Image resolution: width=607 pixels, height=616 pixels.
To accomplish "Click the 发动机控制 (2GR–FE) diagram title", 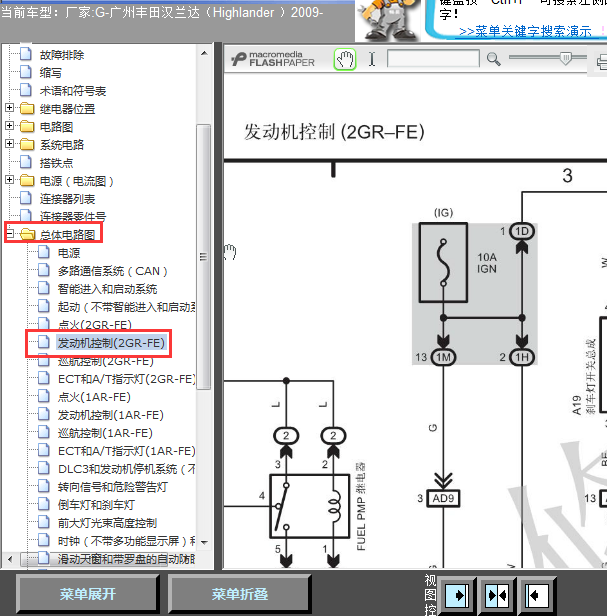I will tap(334, 132).
